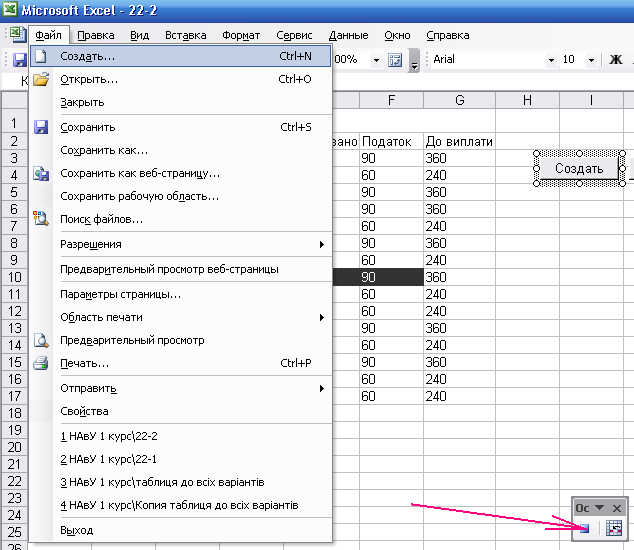This screenshot has width=634, height=550.
Task: Click cell 240 in row 17
Action: tap(459, 396)
